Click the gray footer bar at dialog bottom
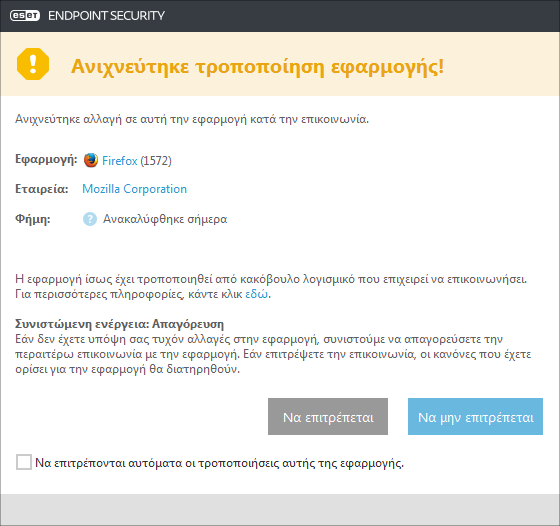Screen dimensions: 560x526 [280, 510]
